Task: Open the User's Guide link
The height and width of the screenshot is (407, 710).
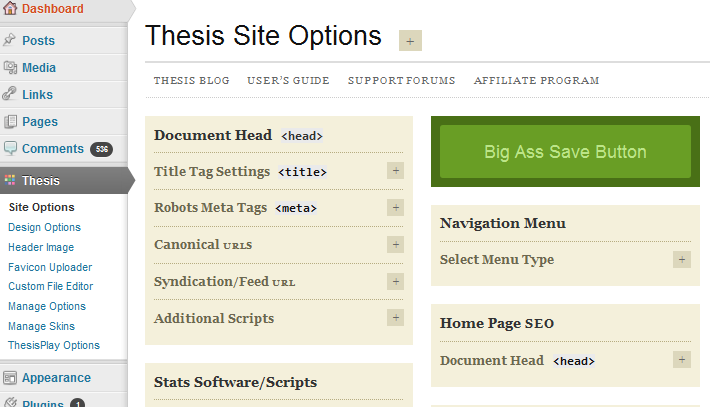Action: [x=288, y=80]
